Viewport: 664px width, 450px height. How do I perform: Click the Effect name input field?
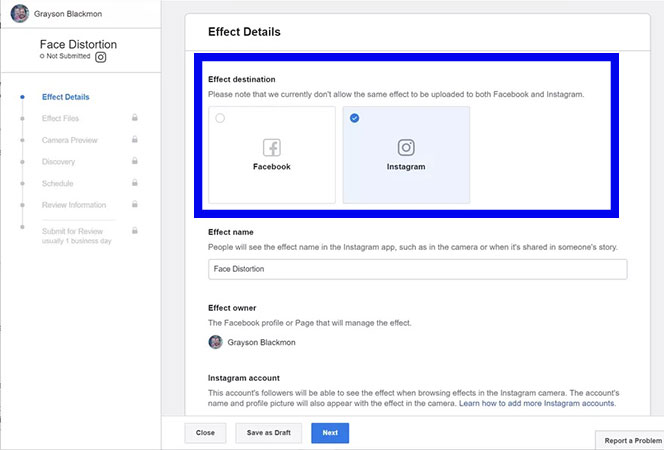418,269
